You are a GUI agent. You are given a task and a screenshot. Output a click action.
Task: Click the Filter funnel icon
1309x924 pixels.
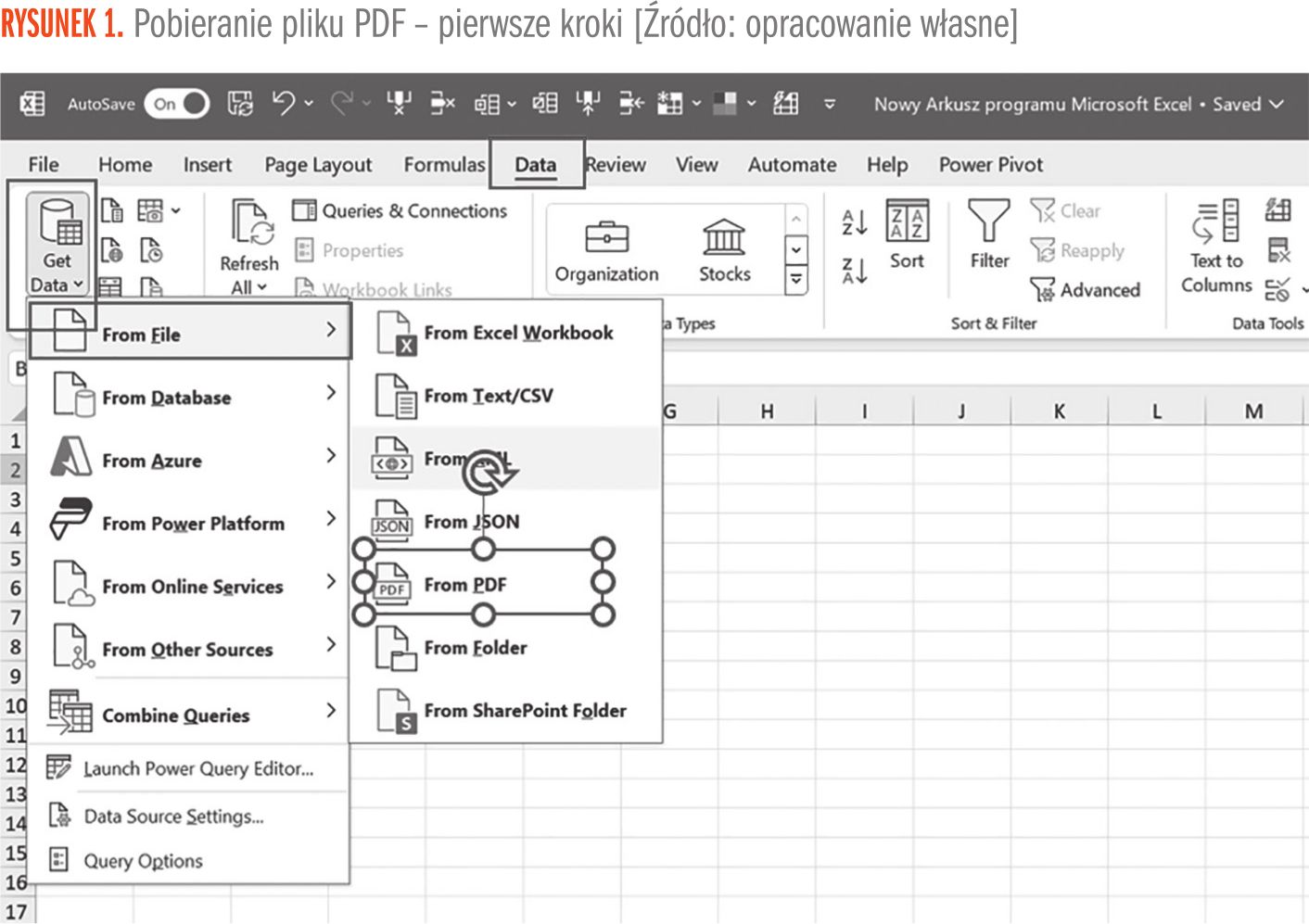(x=989, y=222)
